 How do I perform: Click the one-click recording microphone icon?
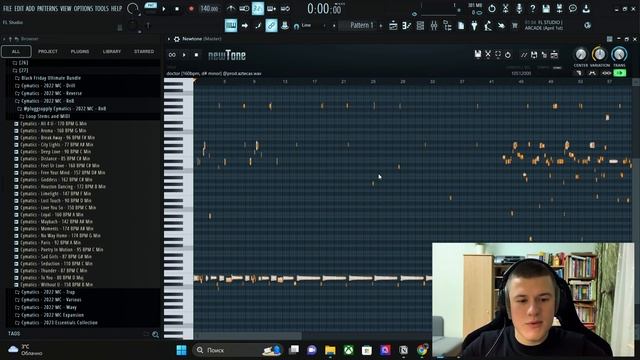(519, 9)
